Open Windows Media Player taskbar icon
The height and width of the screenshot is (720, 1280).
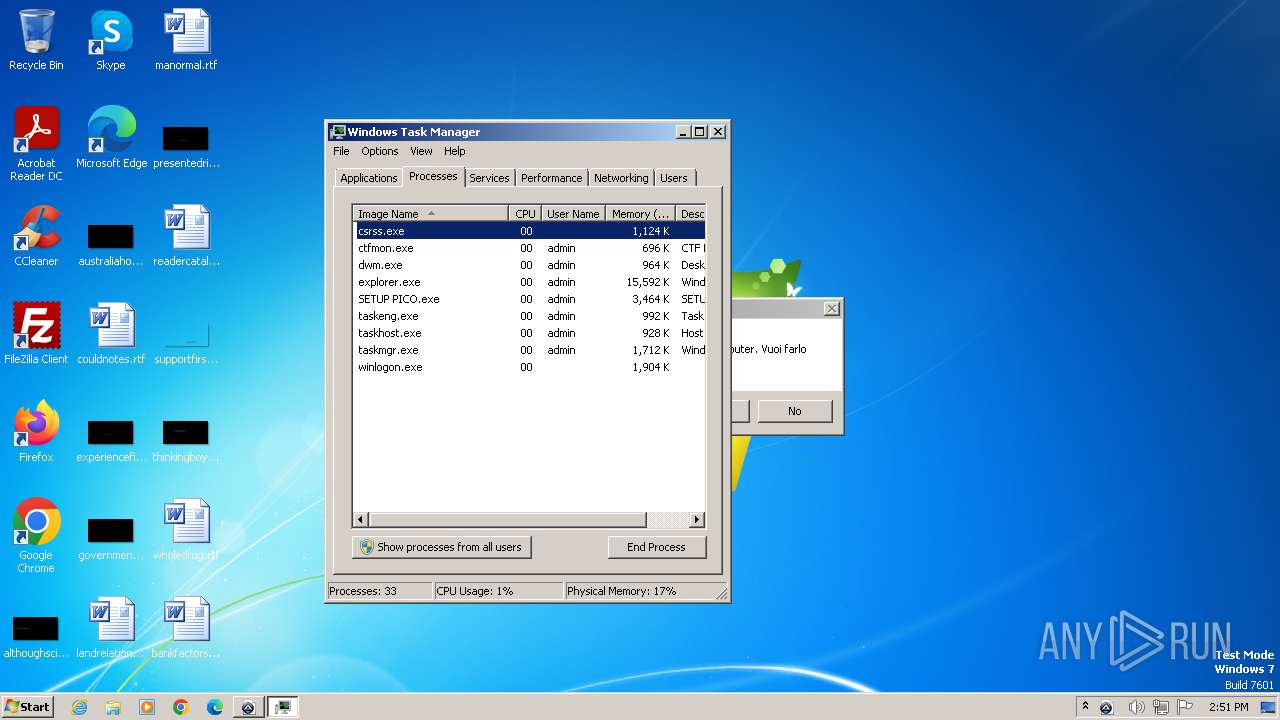click(x=147, y=707)
